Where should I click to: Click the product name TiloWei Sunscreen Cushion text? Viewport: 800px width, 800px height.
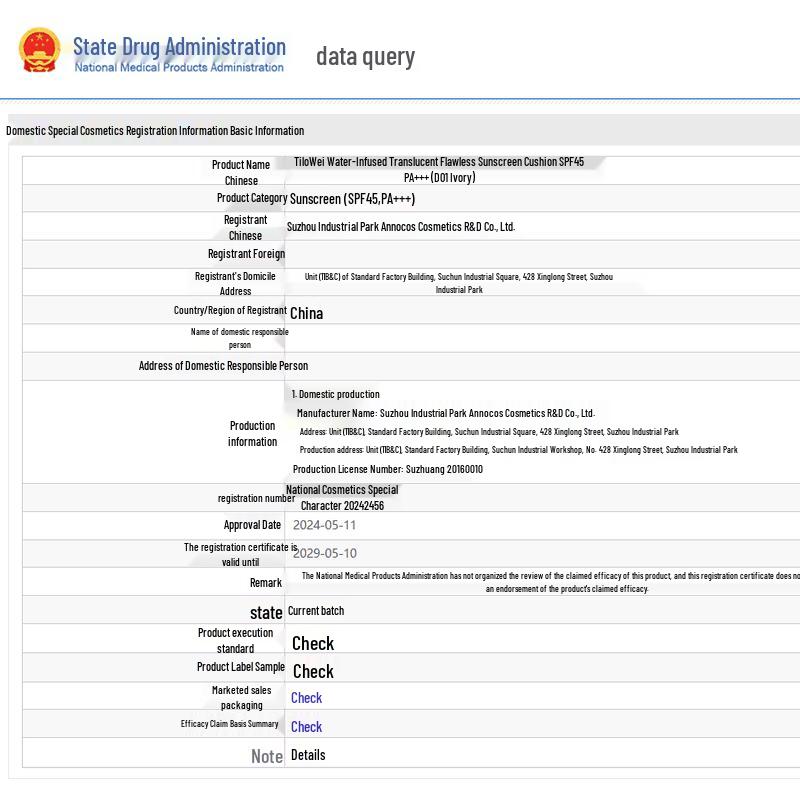(x=439, y=169)
